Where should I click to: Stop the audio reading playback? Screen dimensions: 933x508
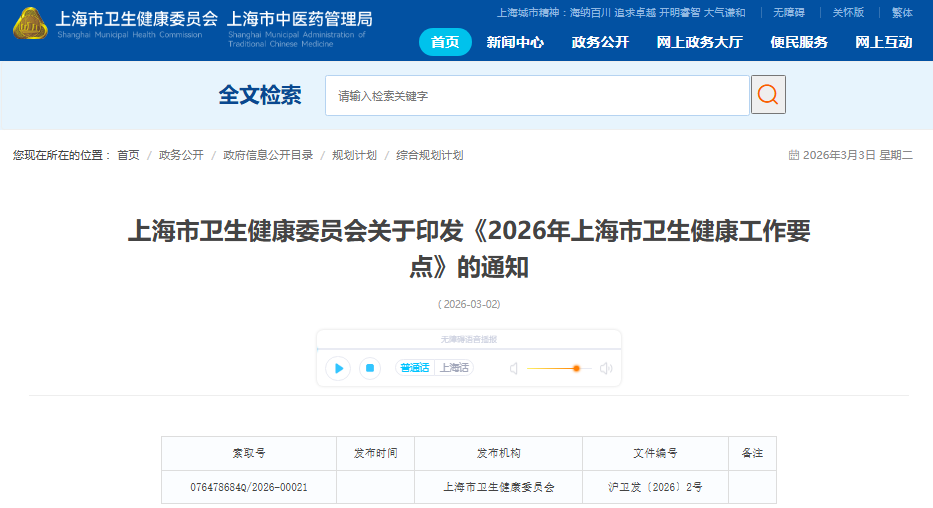click(370, 368)
